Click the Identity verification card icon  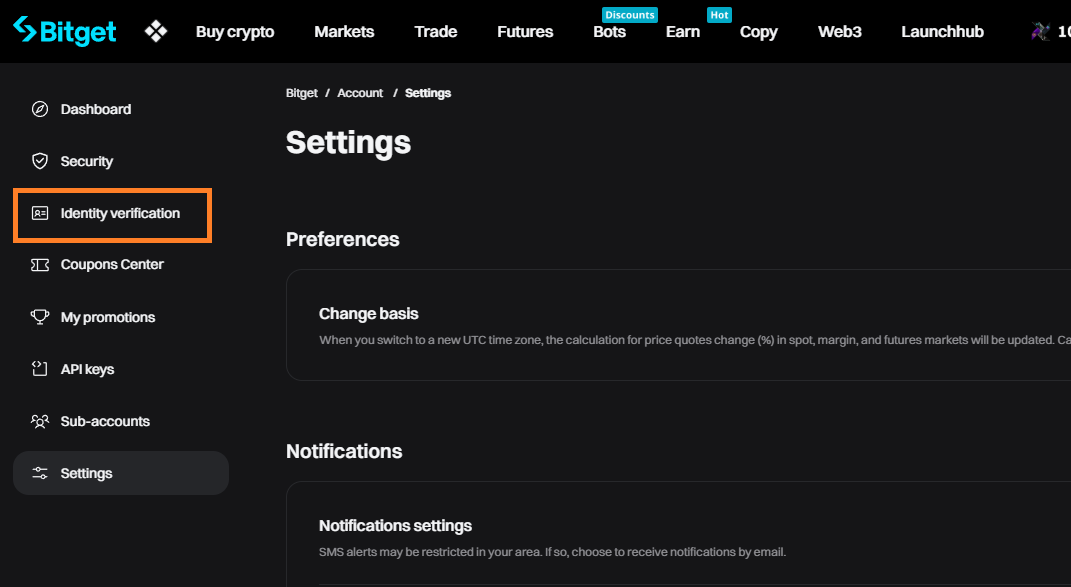(x=40, y=213)
